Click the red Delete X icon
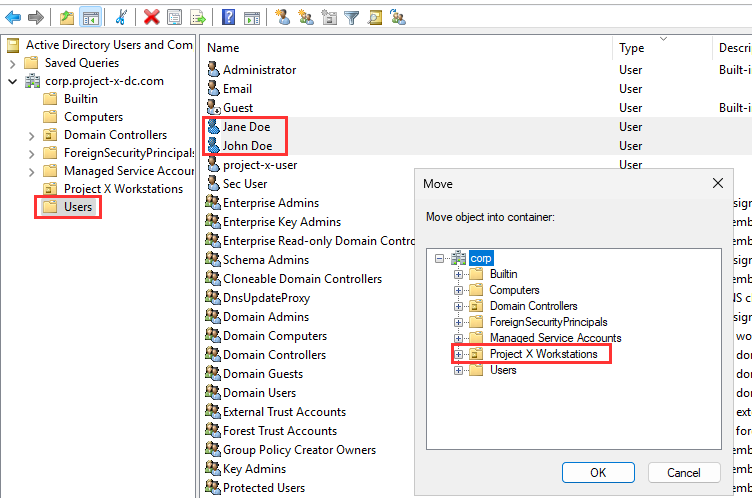Image resolution: width=752 pixels, height=498 pixels. coord(151,17)
